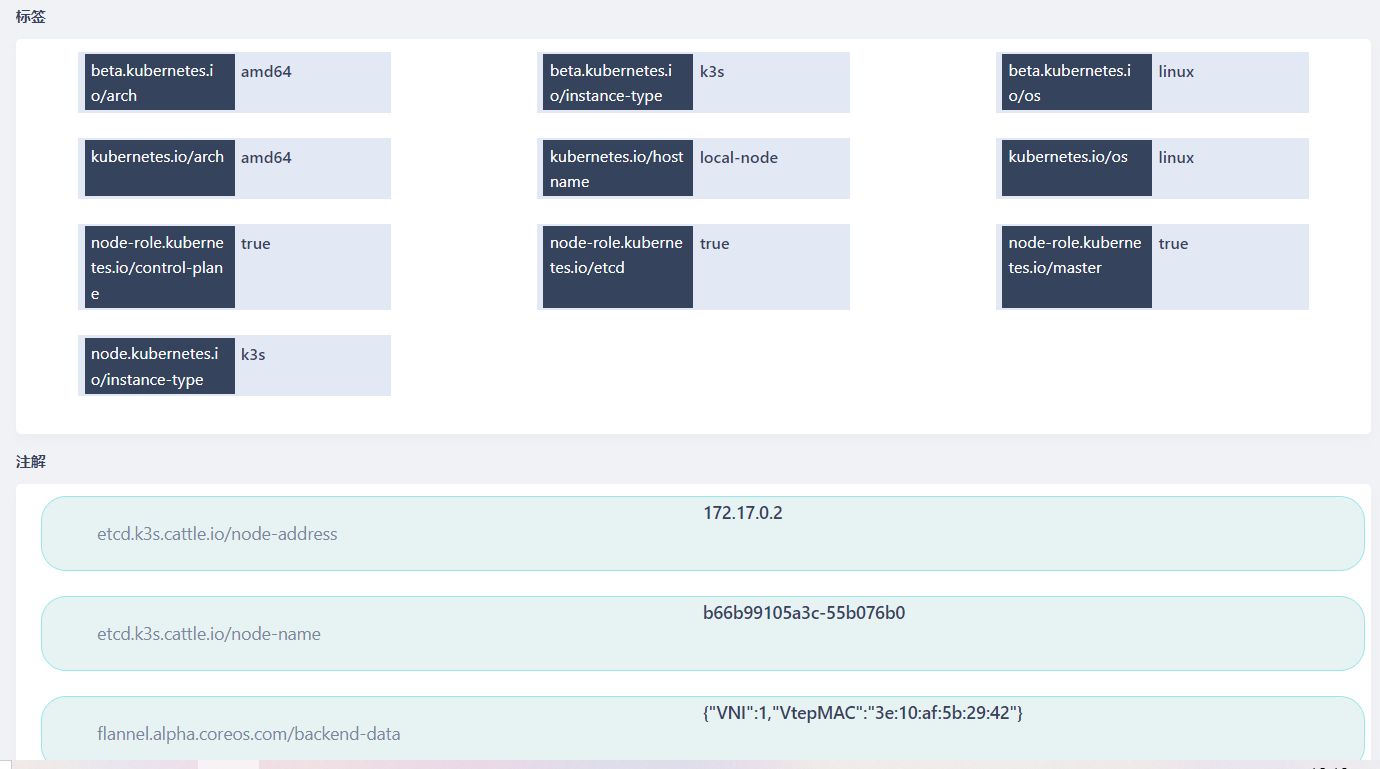Viewport: 1380px width, 769px height.
Task: Click the node.kubernetes.io/instance-type label key
Action: tap(159, 366)
